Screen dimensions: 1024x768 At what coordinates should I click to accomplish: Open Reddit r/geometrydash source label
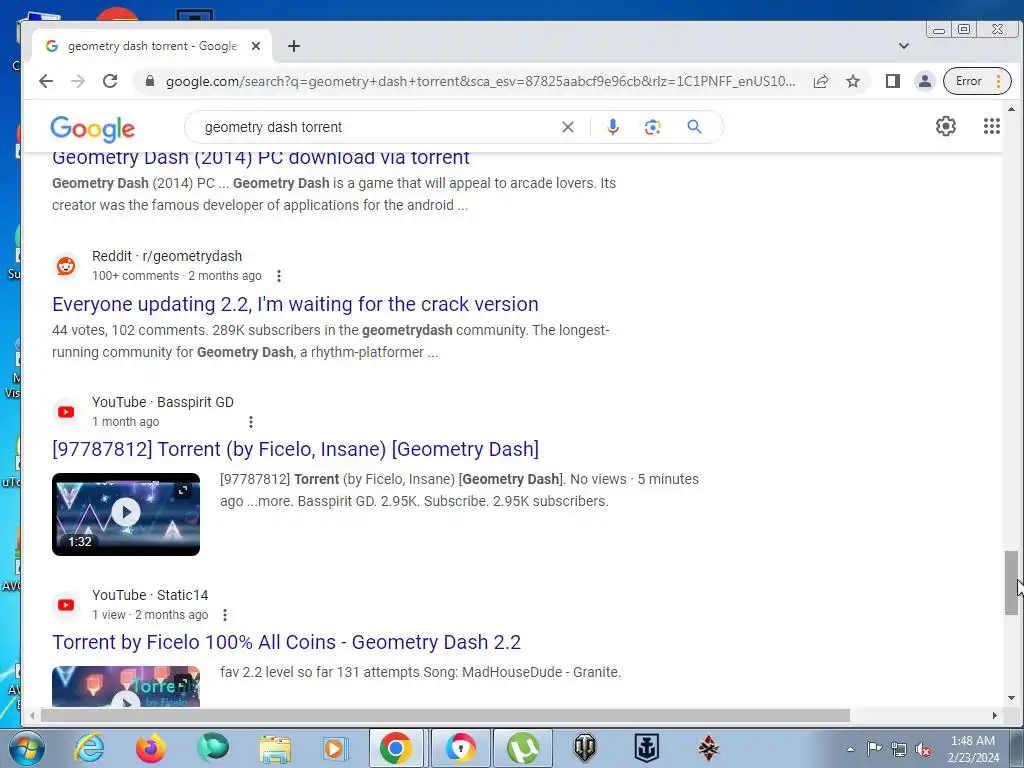pos(167,256)
